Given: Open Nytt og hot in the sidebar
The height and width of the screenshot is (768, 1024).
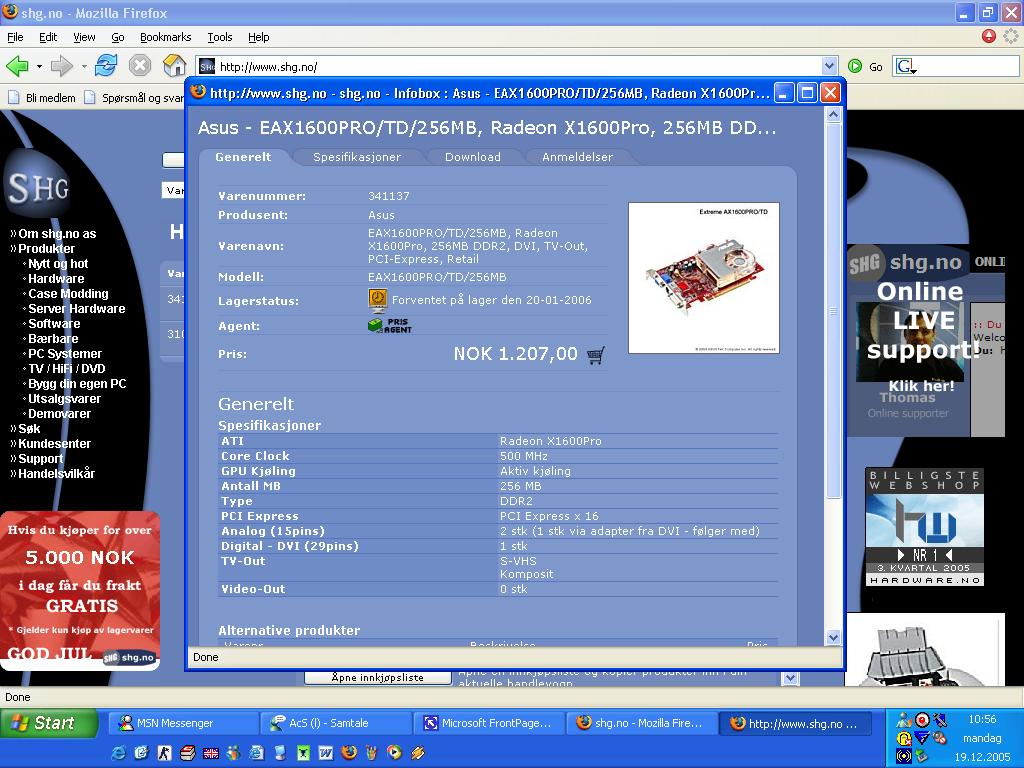Looking at the screenshot, I should coord(58,264).
